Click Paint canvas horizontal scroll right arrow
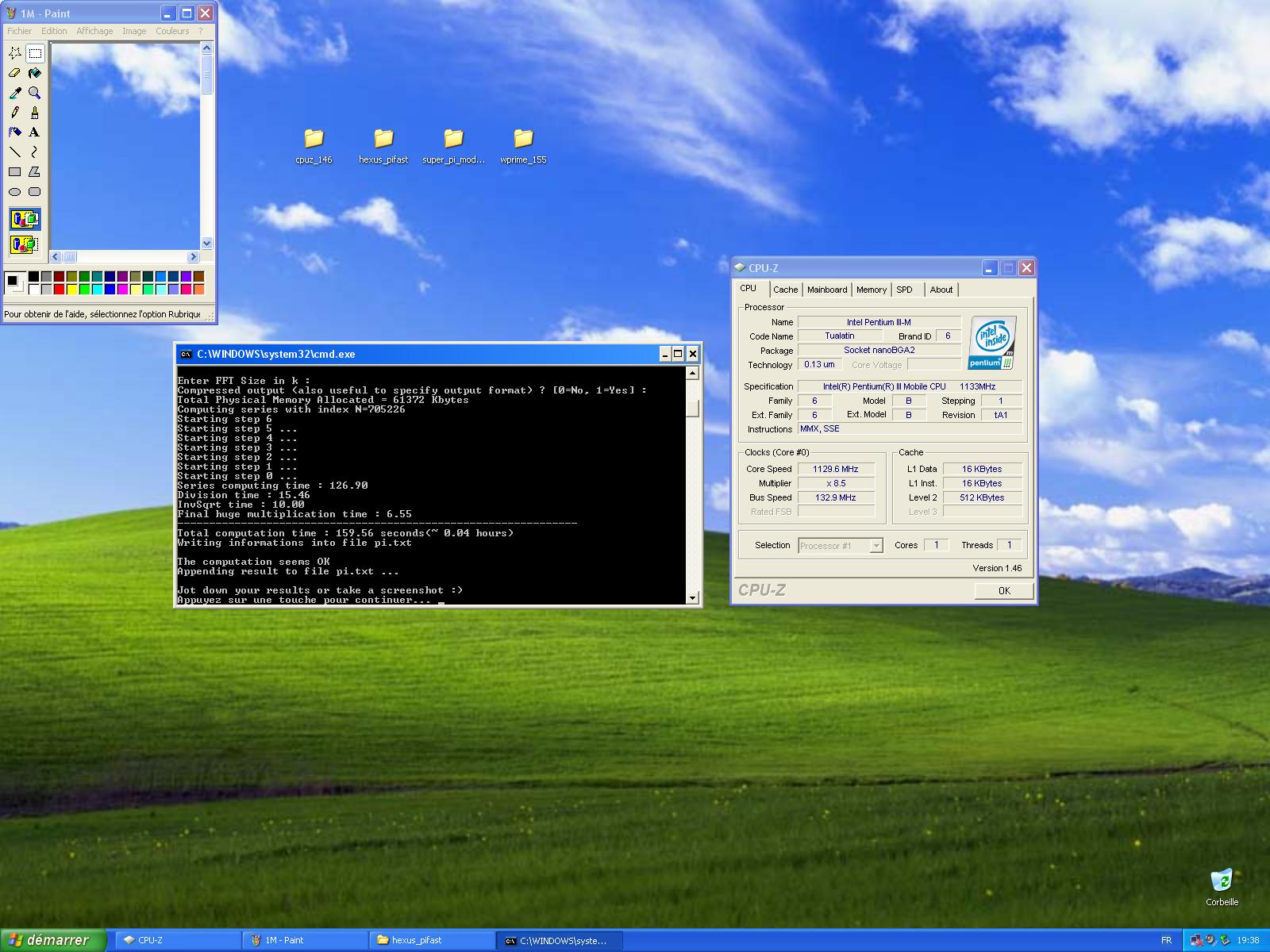The image size is (1270, 952). 193,257
